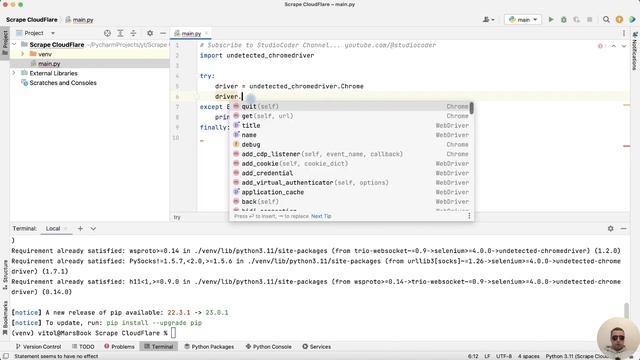This screenshot has width=640, height=360.
Task: Close the main.py editor tab
Action: (207, 33)
